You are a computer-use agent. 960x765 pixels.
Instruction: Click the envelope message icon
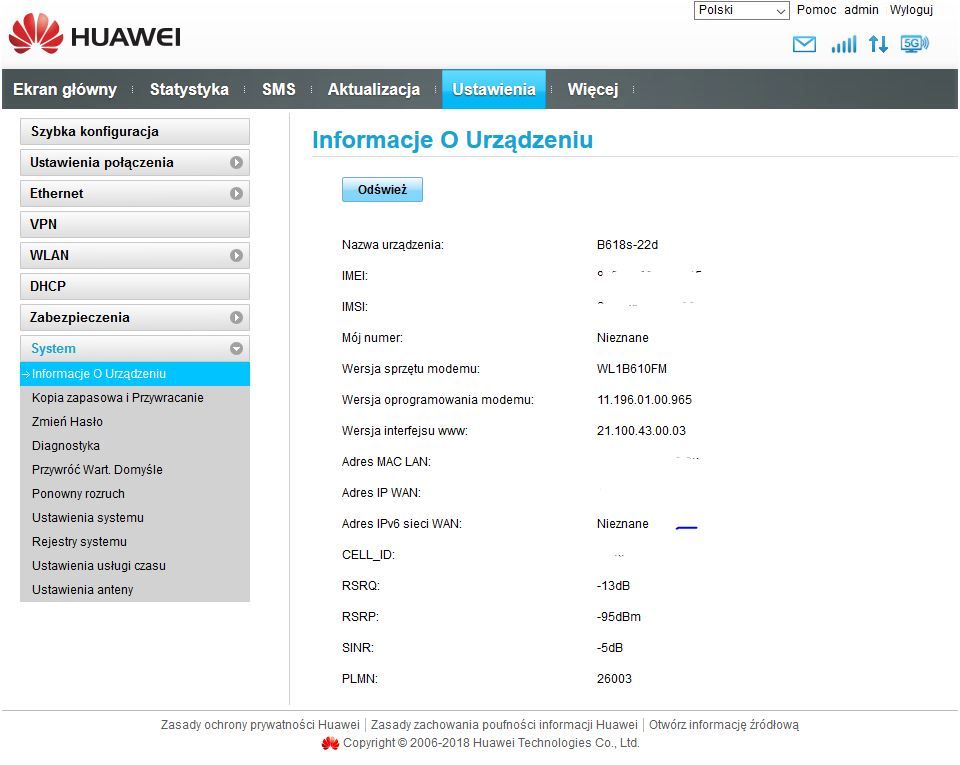[804, 44]
